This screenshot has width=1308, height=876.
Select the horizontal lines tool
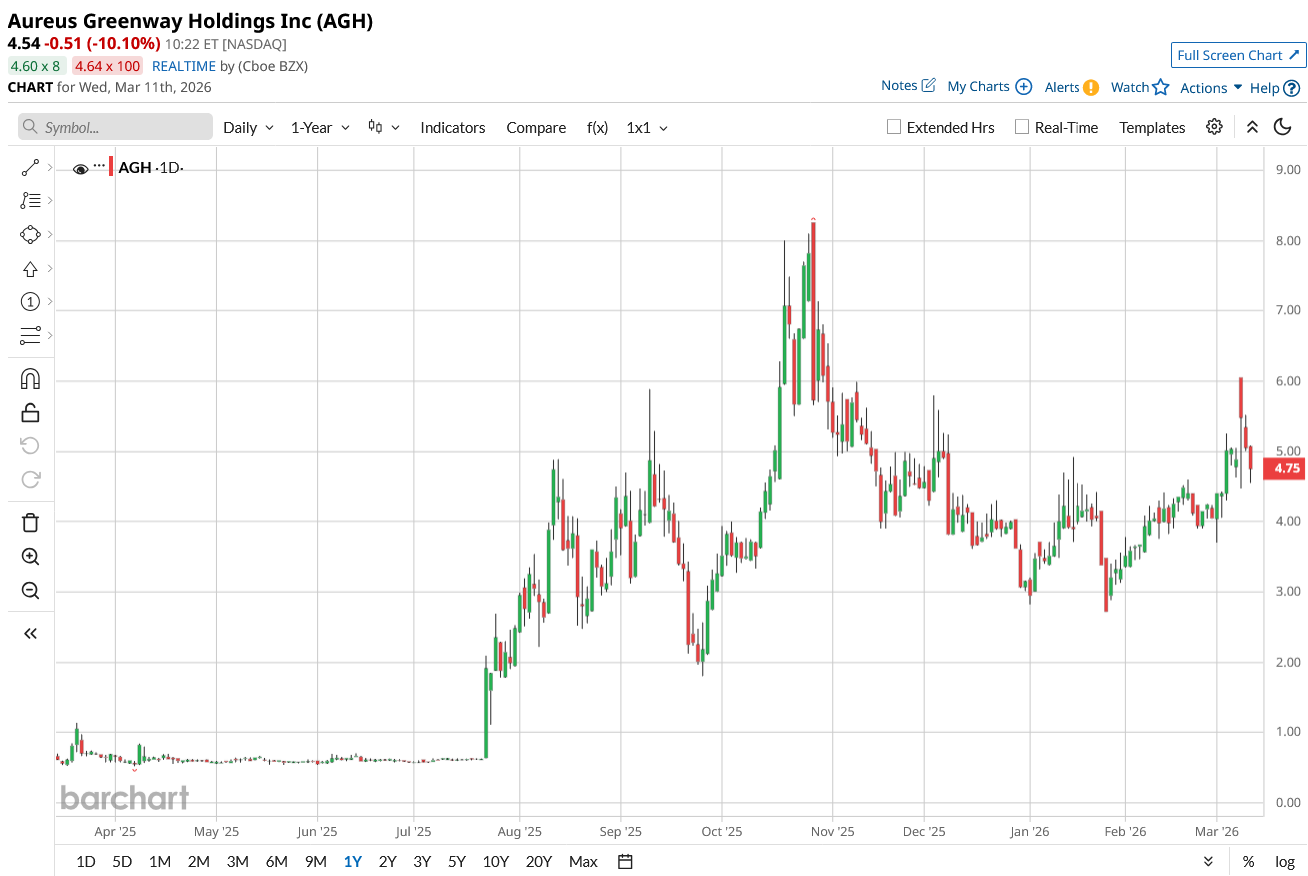click(30, 335)
